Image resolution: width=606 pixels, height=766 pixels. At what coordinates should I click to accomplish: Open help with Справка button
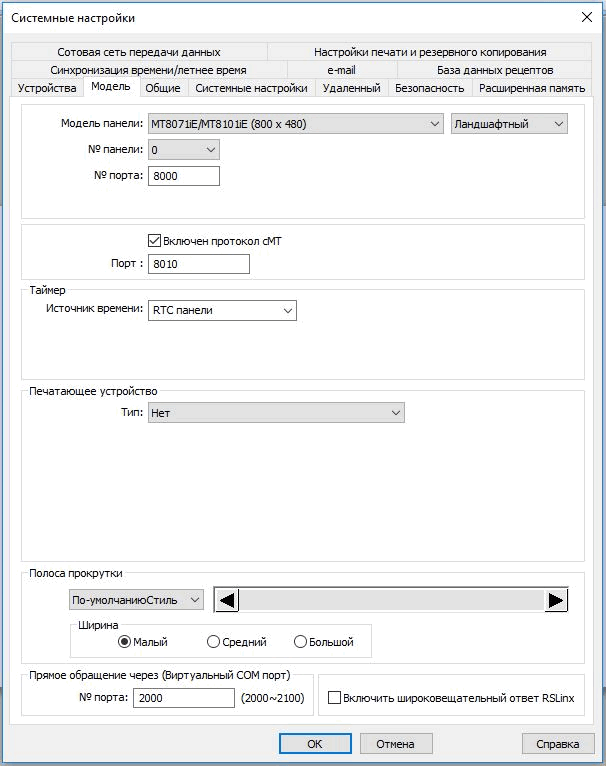558,744
